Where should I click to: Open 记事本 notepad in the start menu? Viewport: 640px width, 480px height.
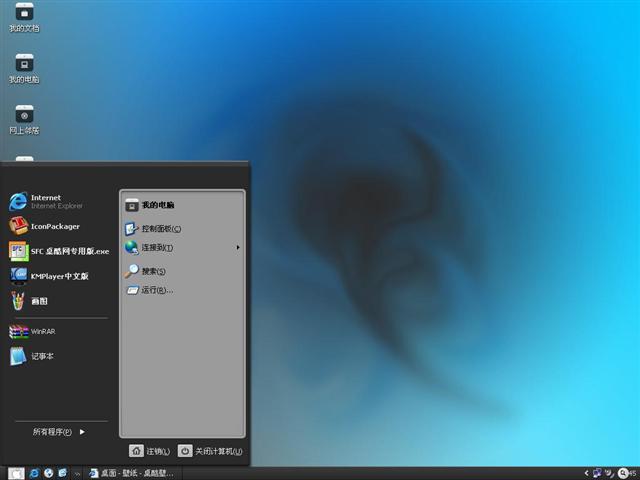[31, 356]
